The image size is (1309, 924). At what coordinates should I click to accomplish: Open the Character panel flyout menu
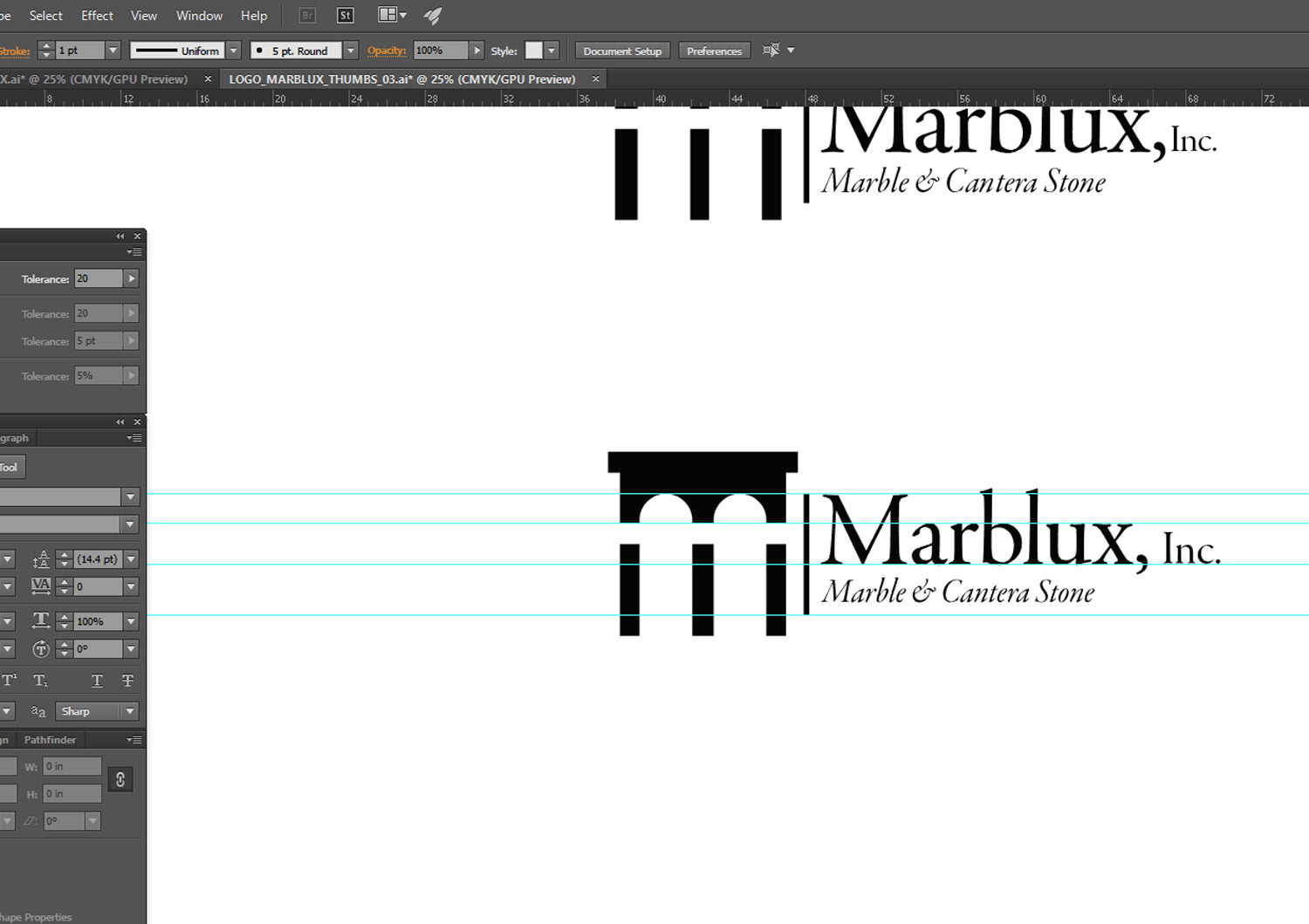point(134,438)
